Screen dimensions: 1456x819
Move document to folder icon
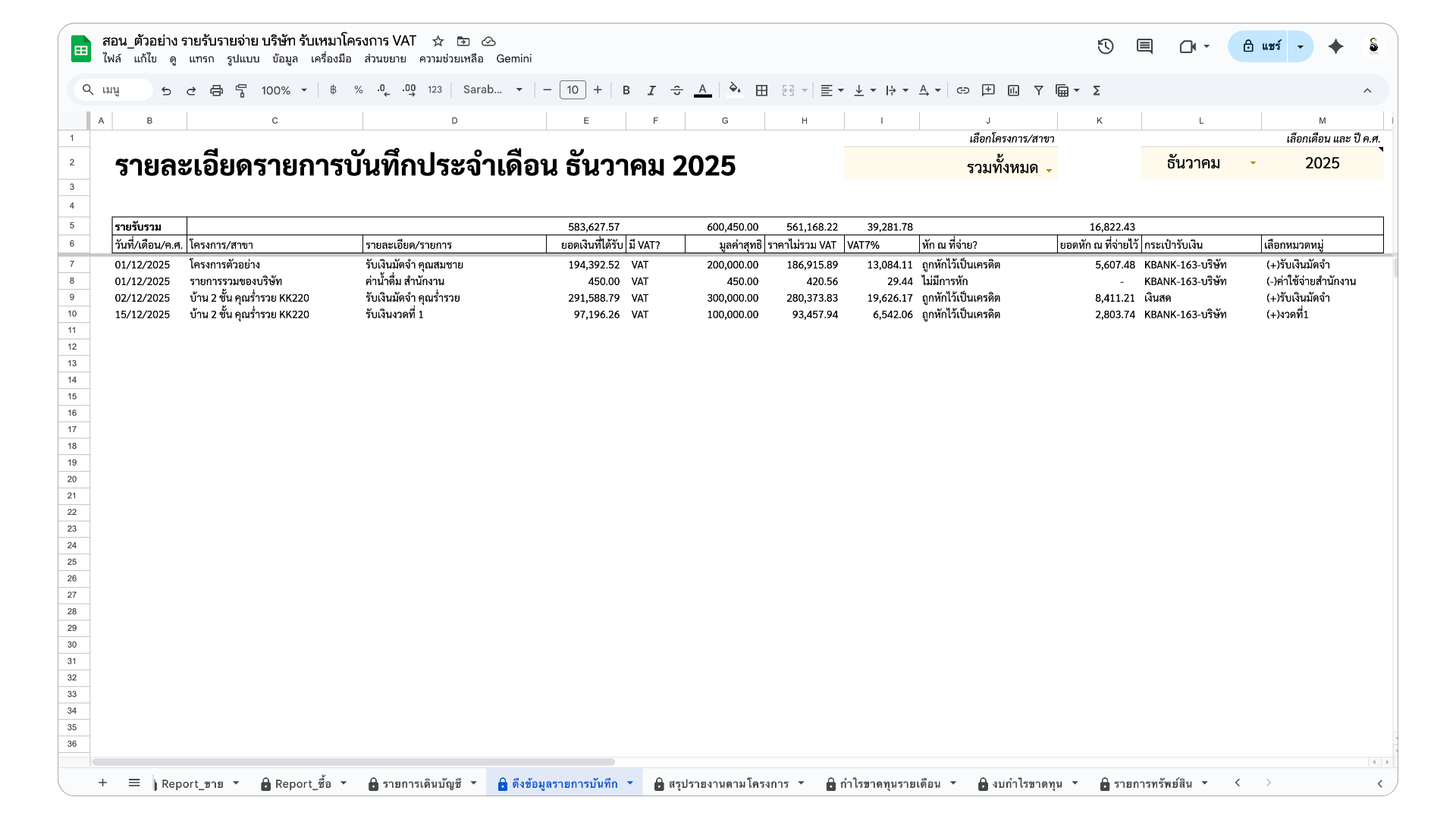(463, 41)
